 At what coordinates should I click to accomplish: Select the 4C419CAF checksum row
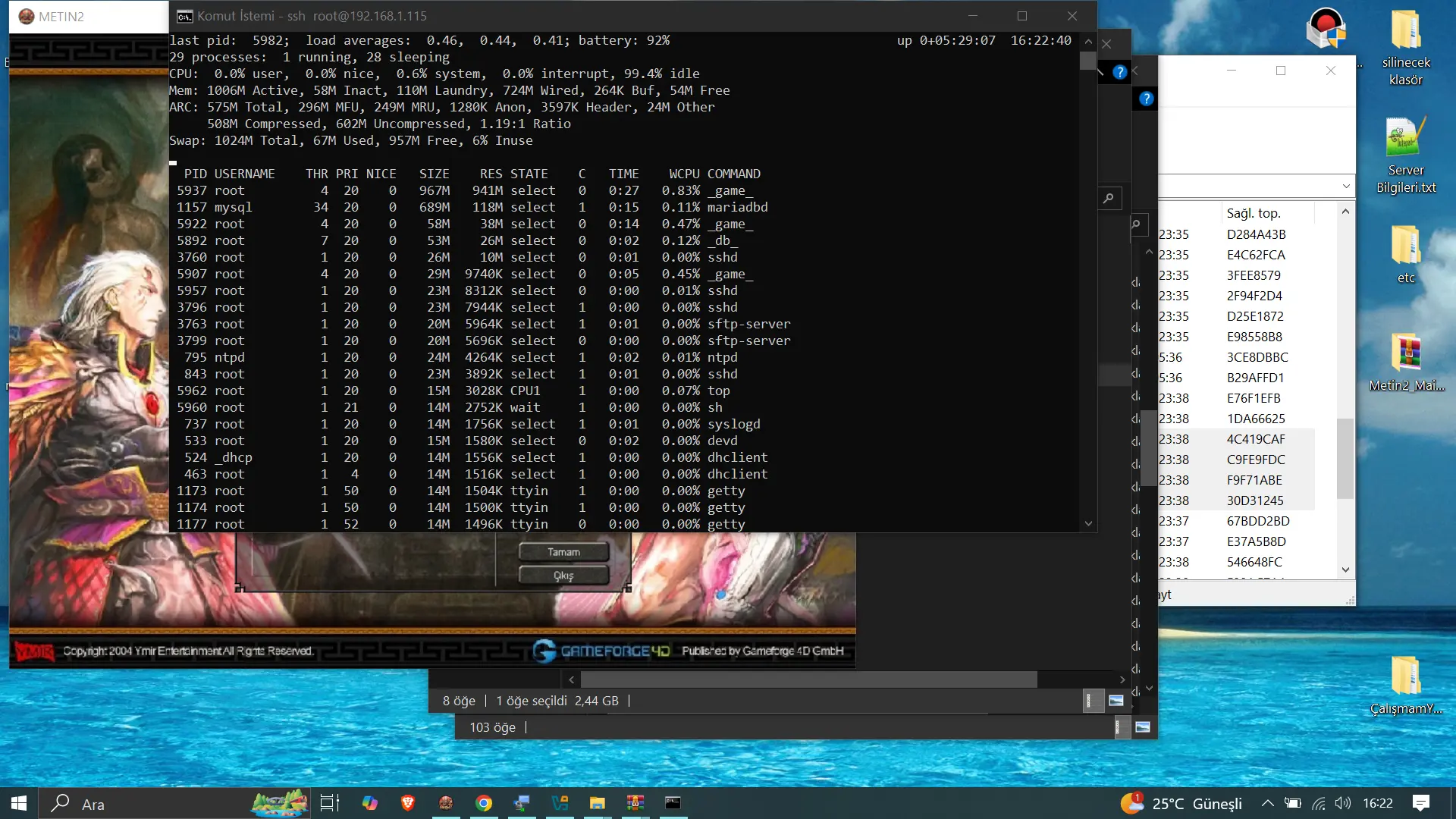1255,439
